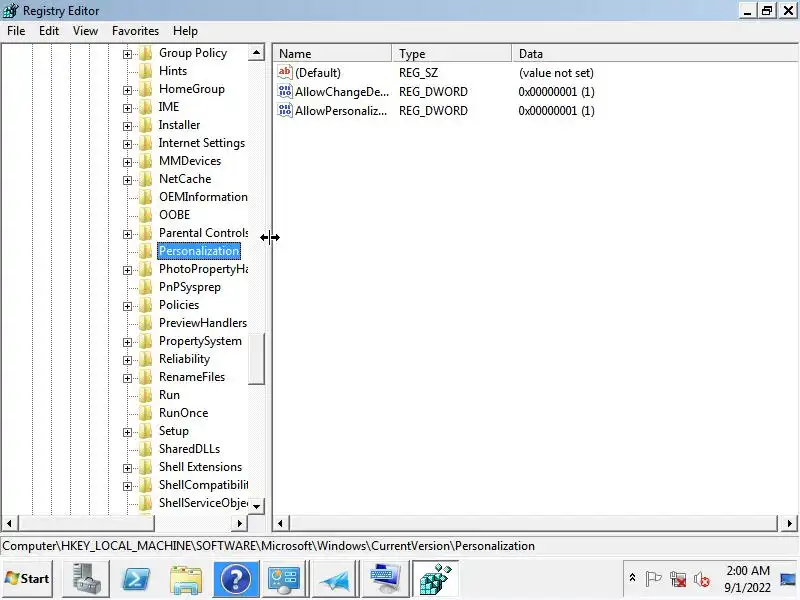The image size is (800, 600).
Task: Open the Favorites menu
Action: click(x=135, y=31)
